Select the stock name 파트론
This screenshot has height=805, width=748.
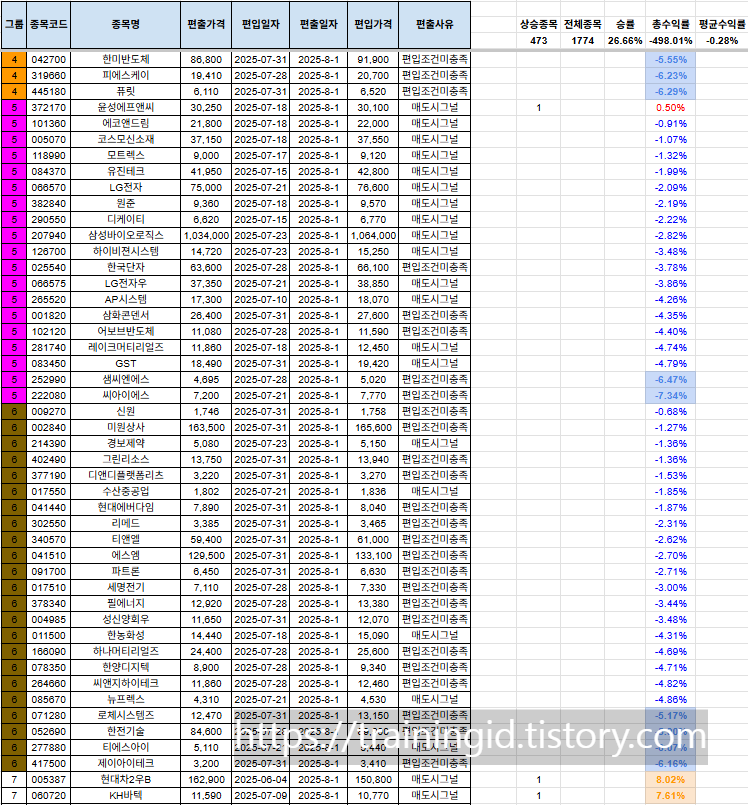point(125,571)
